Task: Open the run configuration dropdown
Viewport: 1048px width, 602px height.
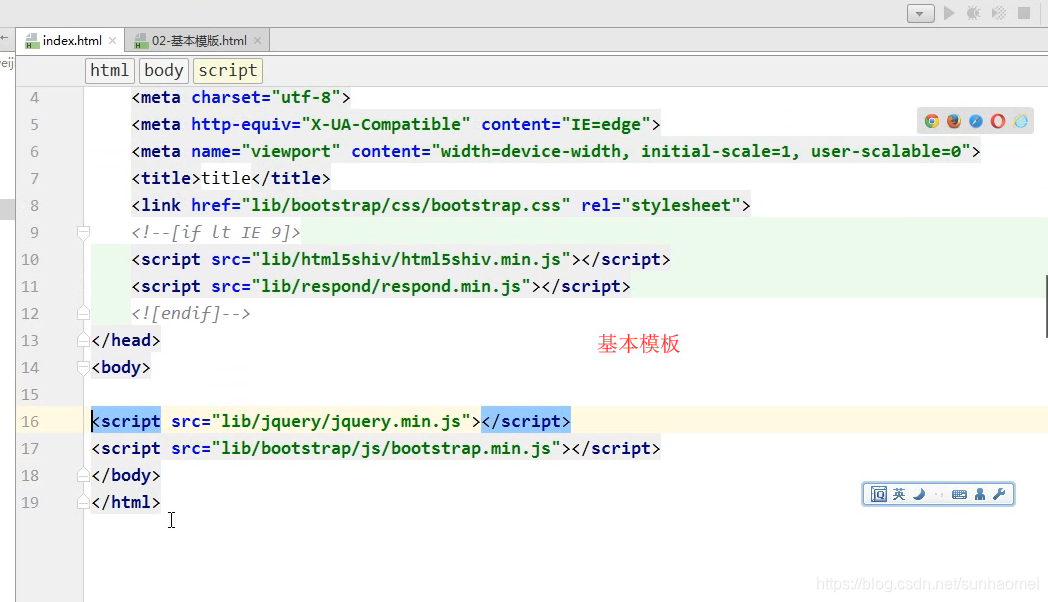Action: [x=920, y=13]
